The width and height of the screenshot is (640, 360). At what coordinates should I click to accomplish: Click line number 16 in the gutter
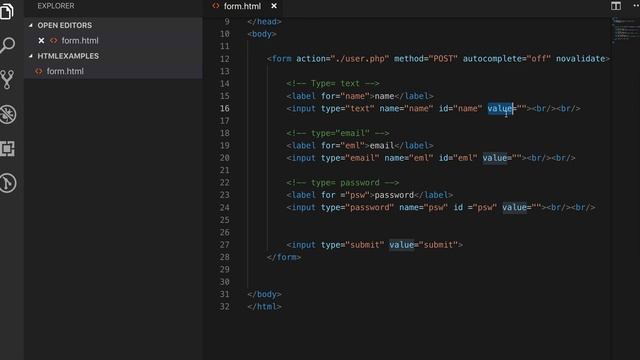[x=224, y=109]
